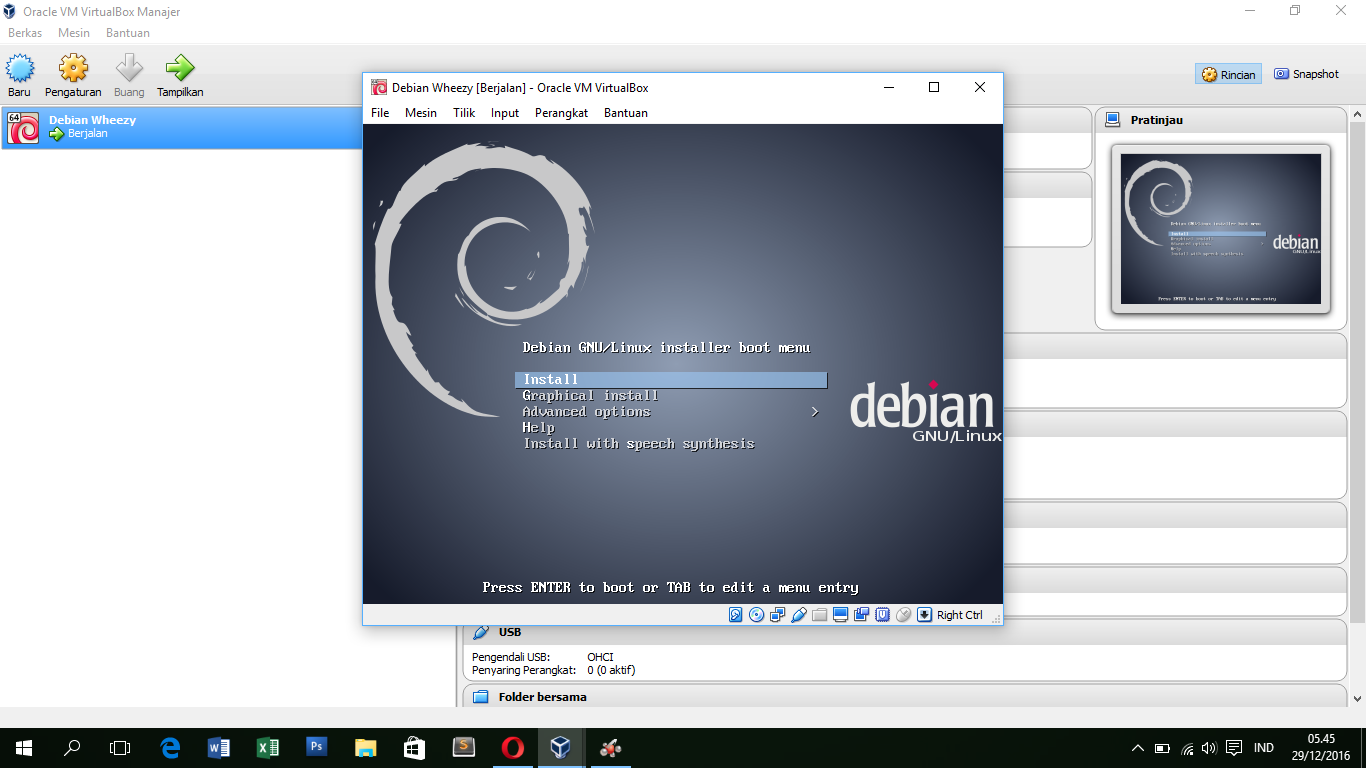This screenshot has height=768, width=1366.
Task: Click the optical disc indicator in VM status bar
Action: click(757, 615)
